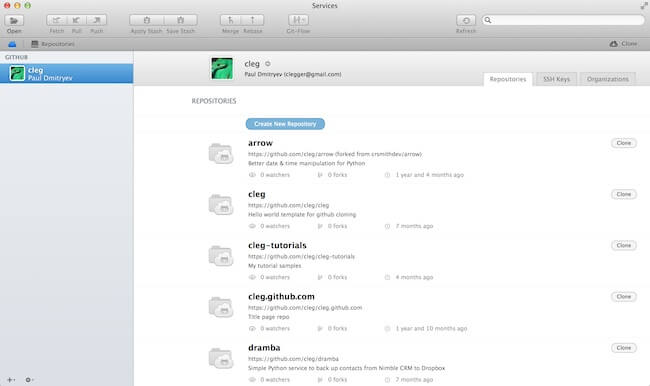Click the watchers eye icon for arrow
Image resolution: width=650 pixels, height=386 pixels.
click(252, 175)
